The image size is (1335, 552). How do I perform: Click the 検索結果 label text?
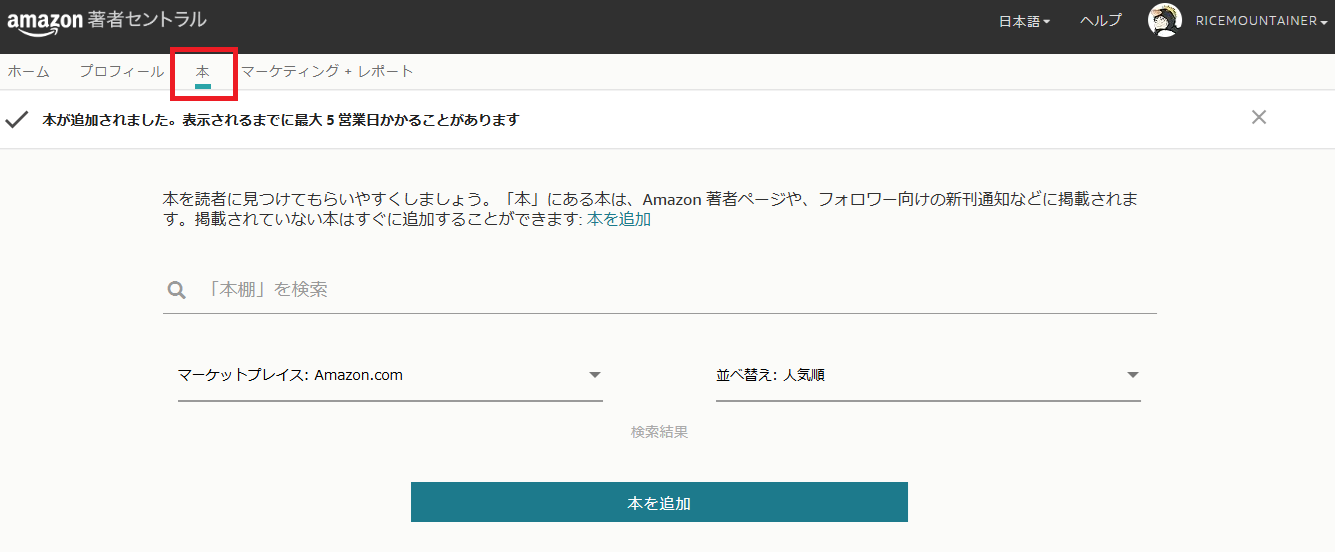click(x=659, y=432)
